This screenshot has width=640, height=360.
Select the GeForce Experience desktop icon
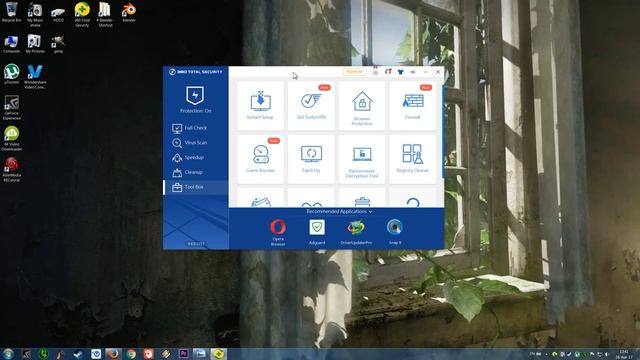click(11, 107)
